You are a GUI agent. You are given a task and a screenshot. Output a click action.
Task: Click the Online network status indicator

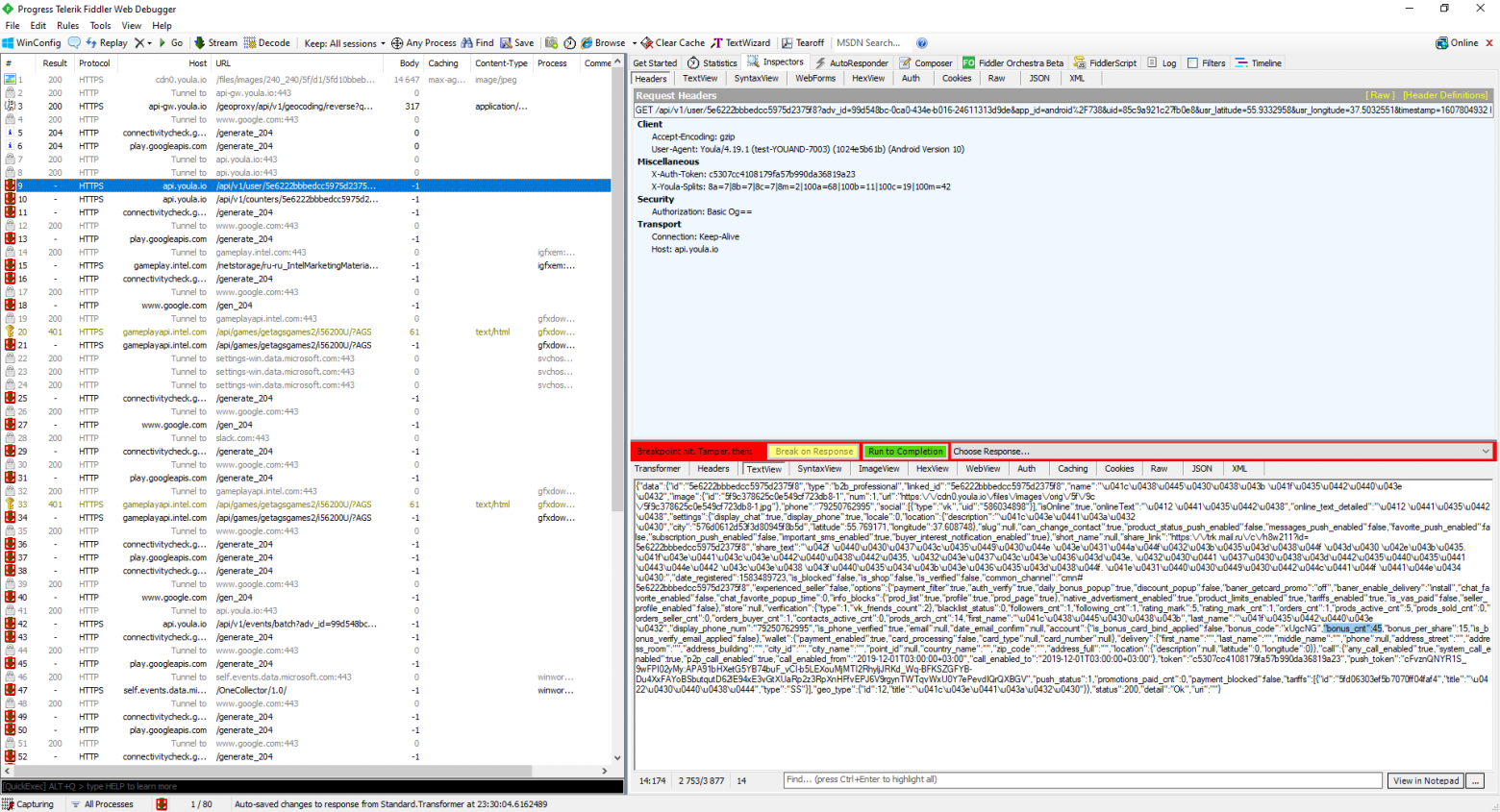pyautogui.click(x=1457, y=43)
